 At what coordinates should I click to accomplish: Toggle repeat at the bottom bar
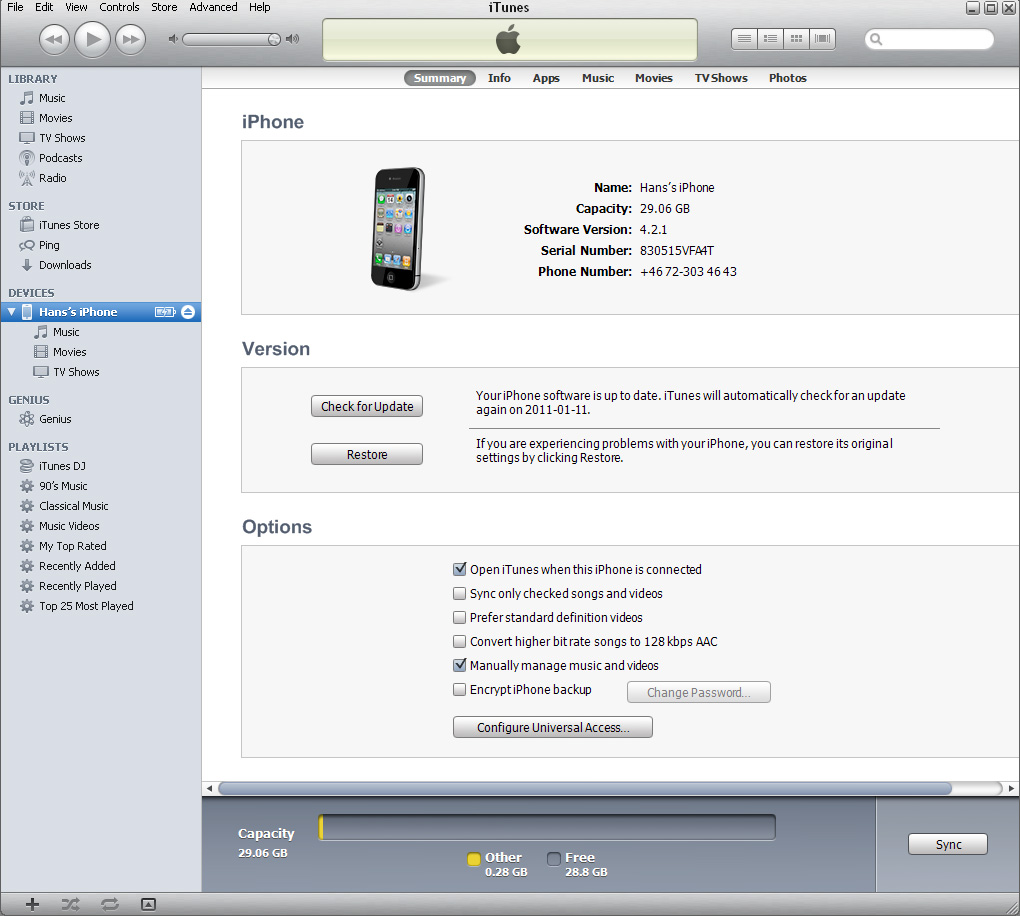click(110, 904)
